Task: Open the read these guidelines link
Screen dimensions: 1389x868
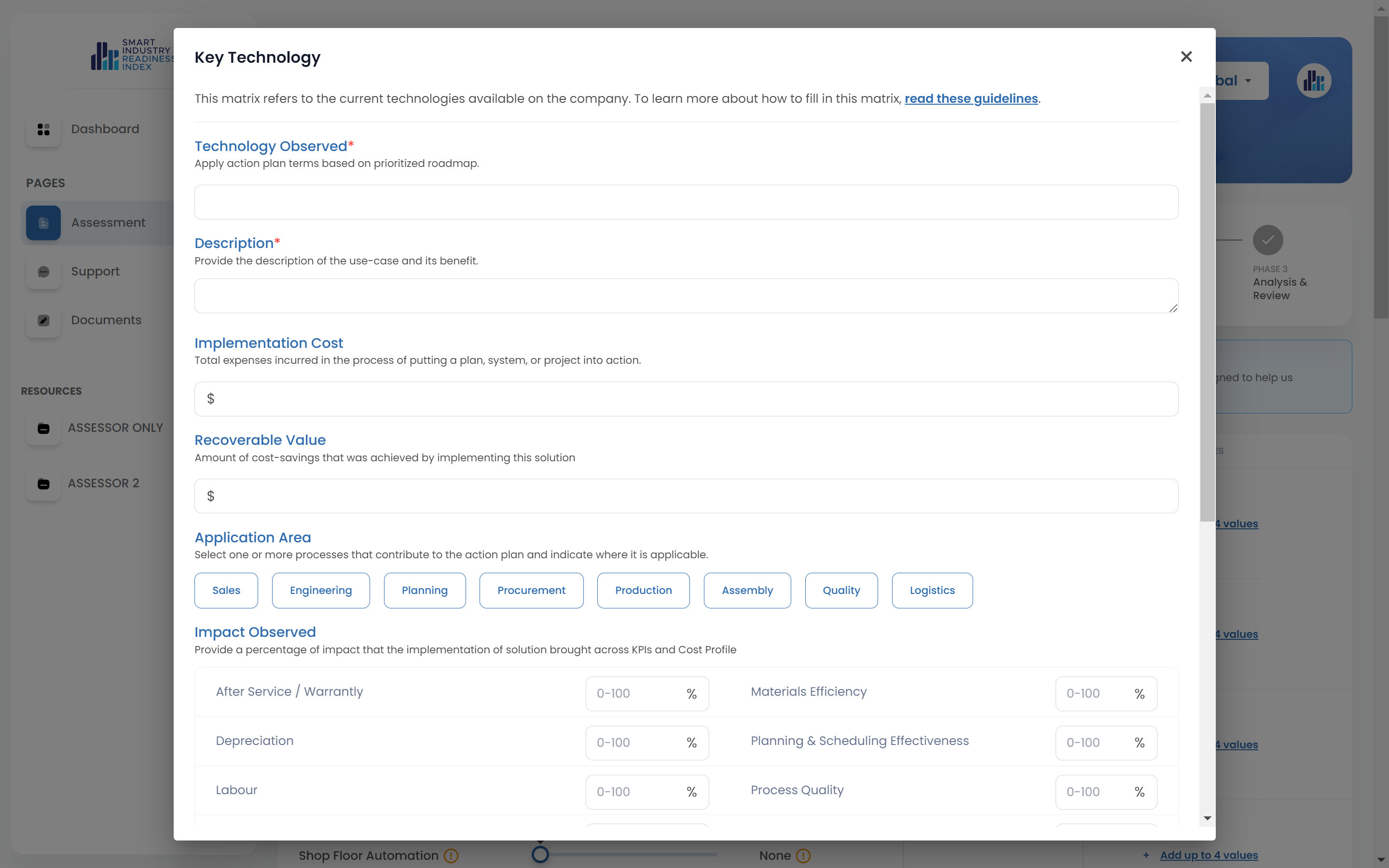Action: [x=971, y=99]
